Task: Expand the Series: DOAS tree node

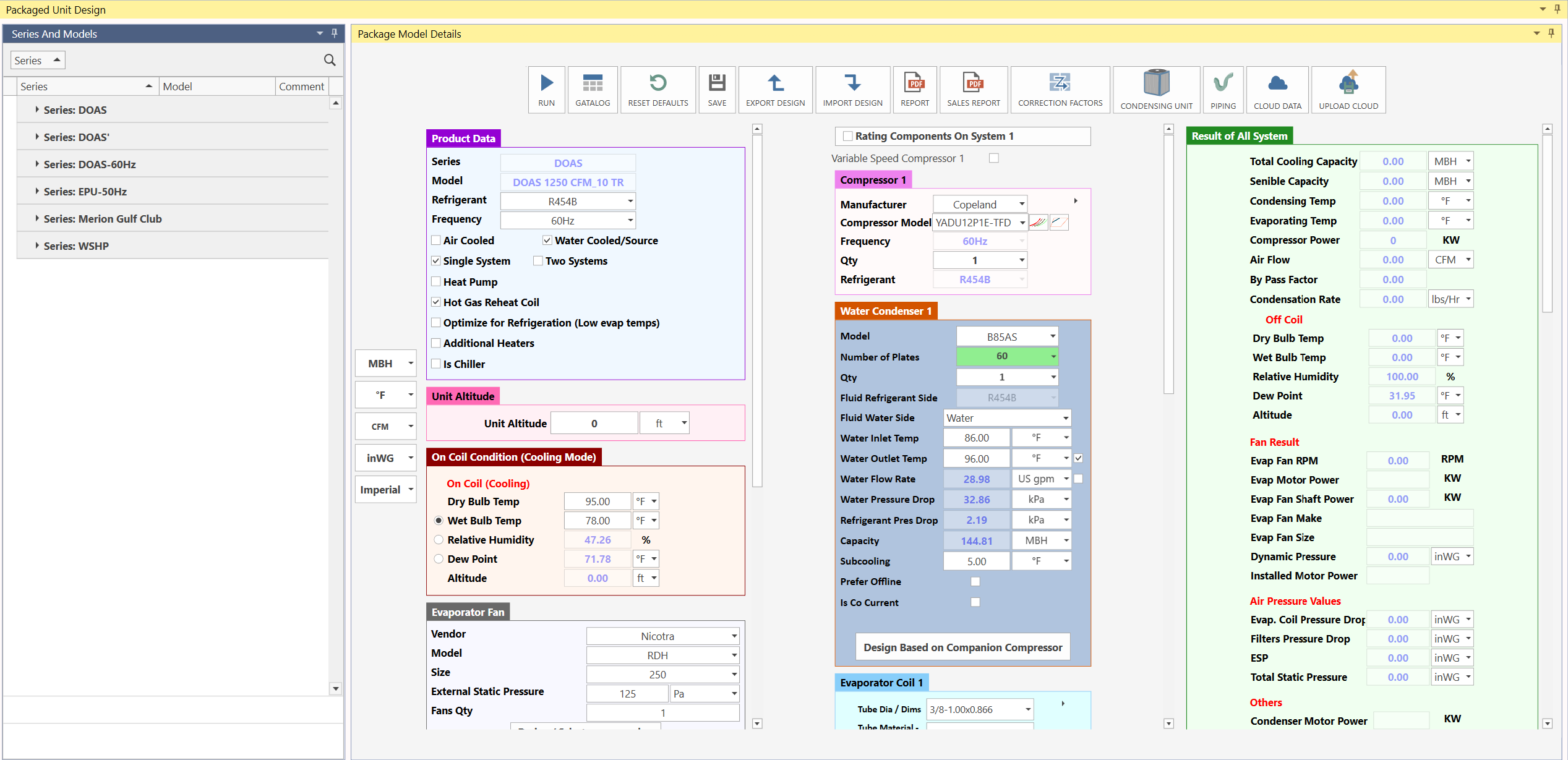Action: pyautogui.click(x=37, y=109)
